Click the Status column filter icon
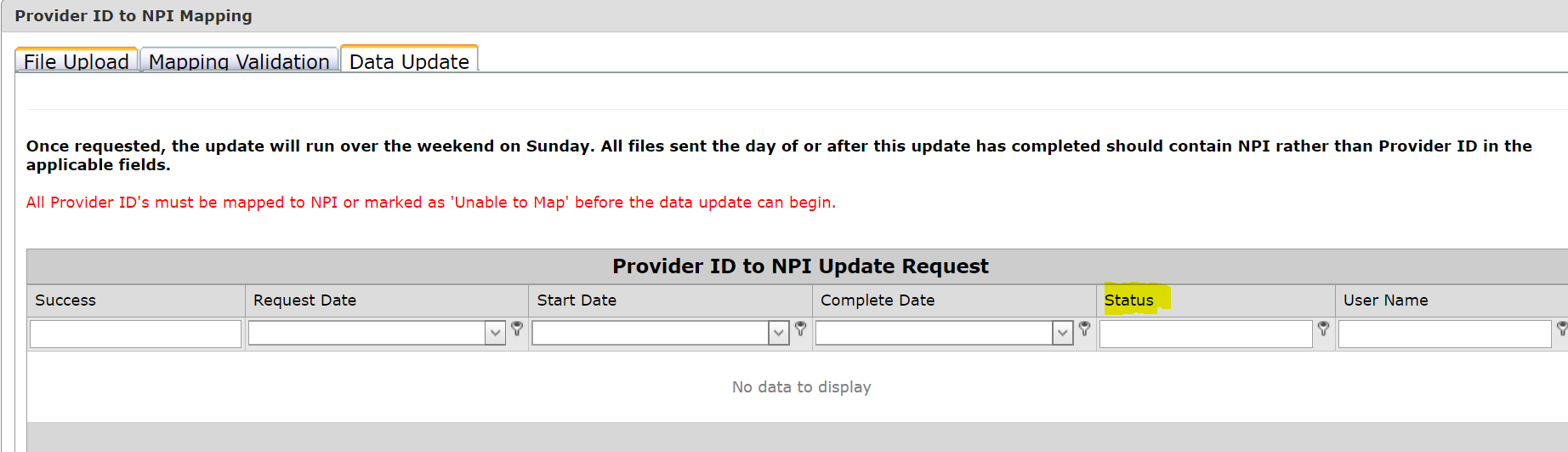 click(x=1323, y=329)
